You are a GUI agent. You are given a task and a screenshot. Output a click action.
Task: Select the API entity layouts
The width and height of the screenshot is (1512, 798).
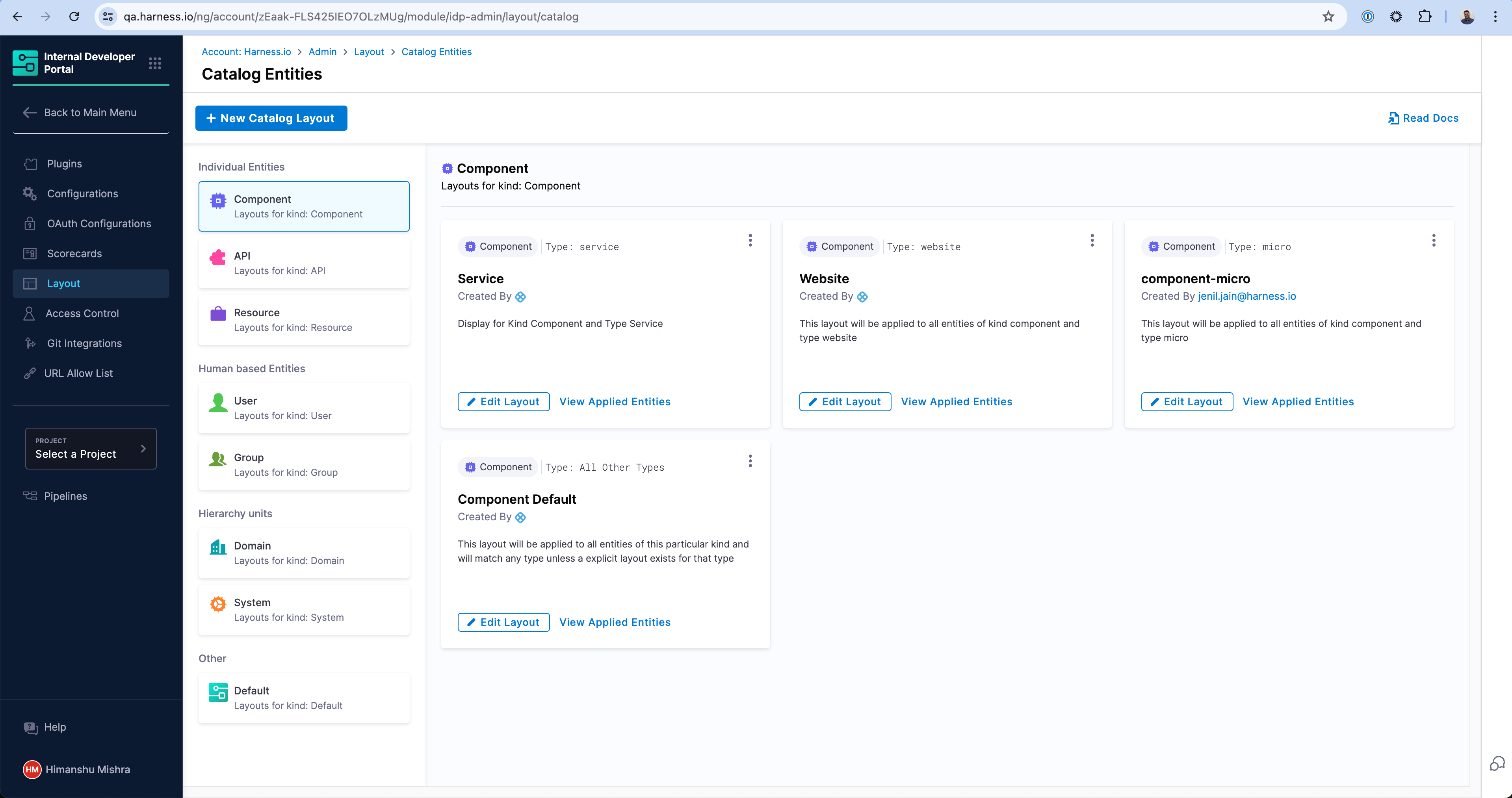(303, 263)
